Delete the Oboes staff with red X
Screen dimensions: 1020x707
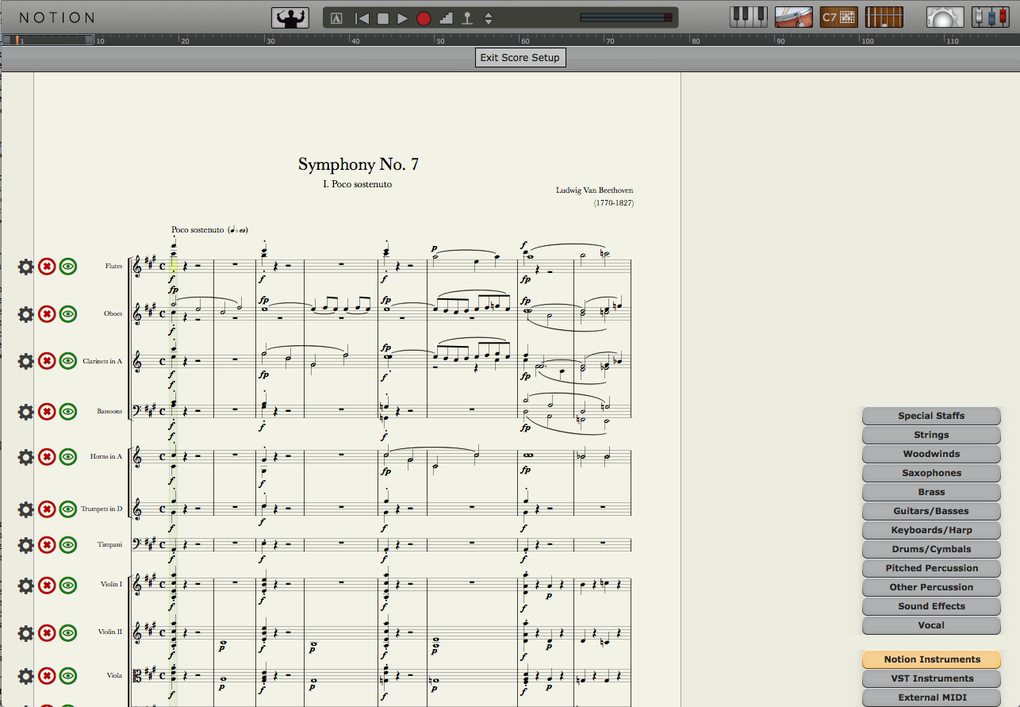point(46,314)
